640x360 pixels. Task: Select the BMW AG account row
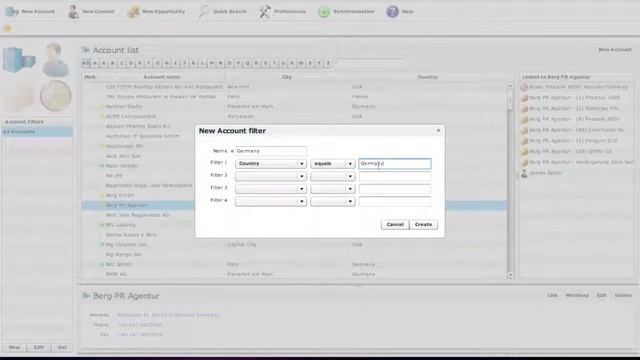click(x=294, y=274)
